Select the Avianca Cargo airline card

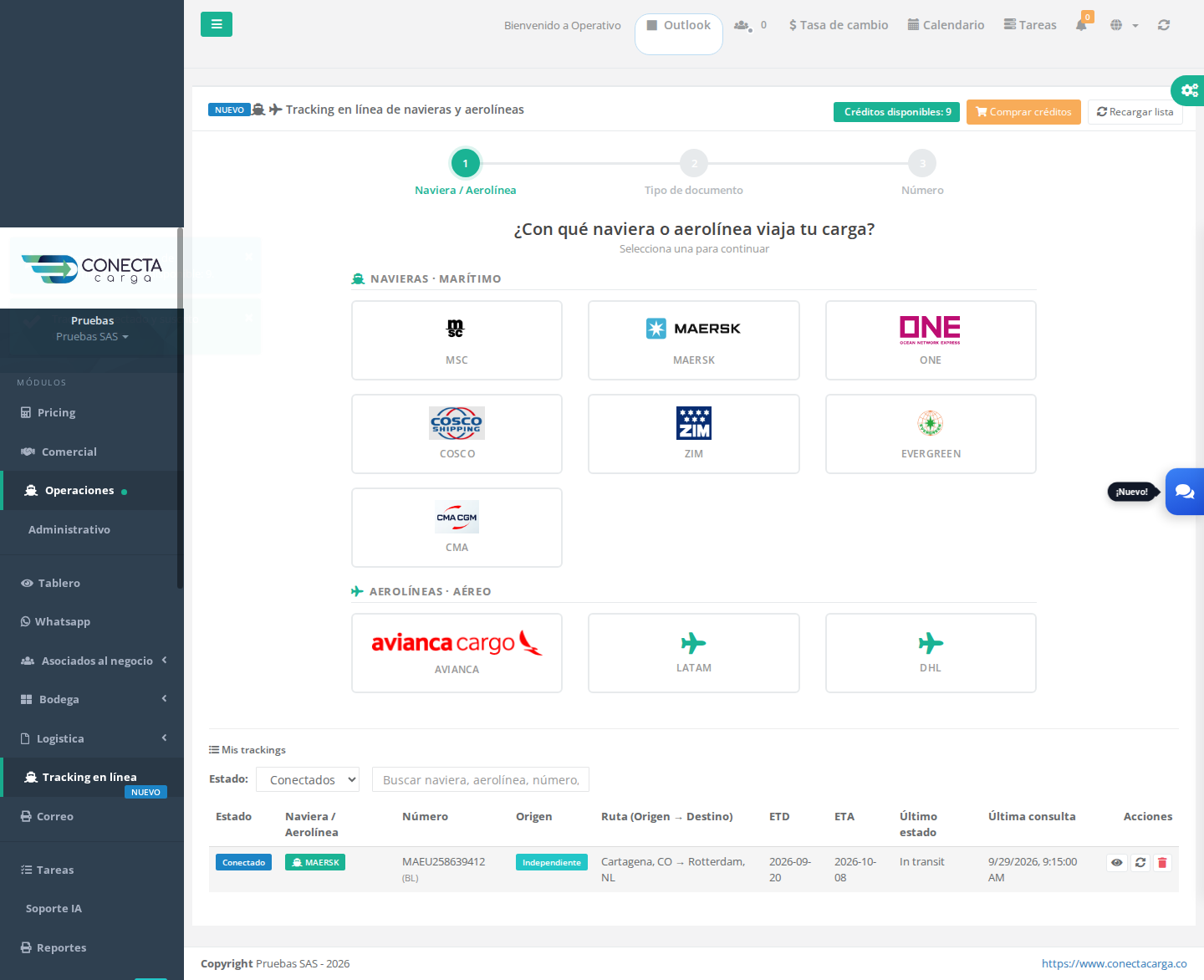[457, 653]
